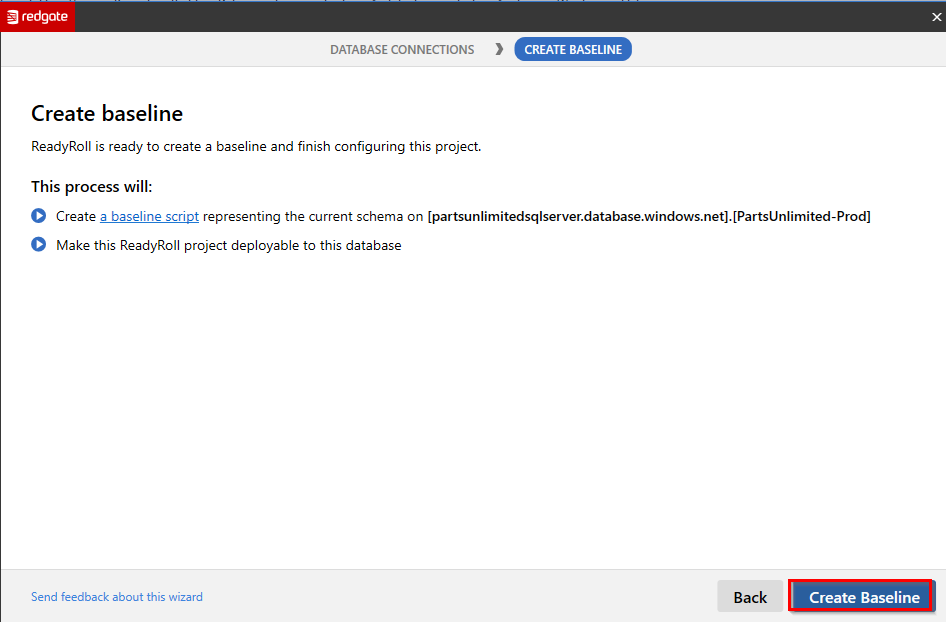946x622 pixels.
Task: Close the wizard window
Action: coord(936,17)
